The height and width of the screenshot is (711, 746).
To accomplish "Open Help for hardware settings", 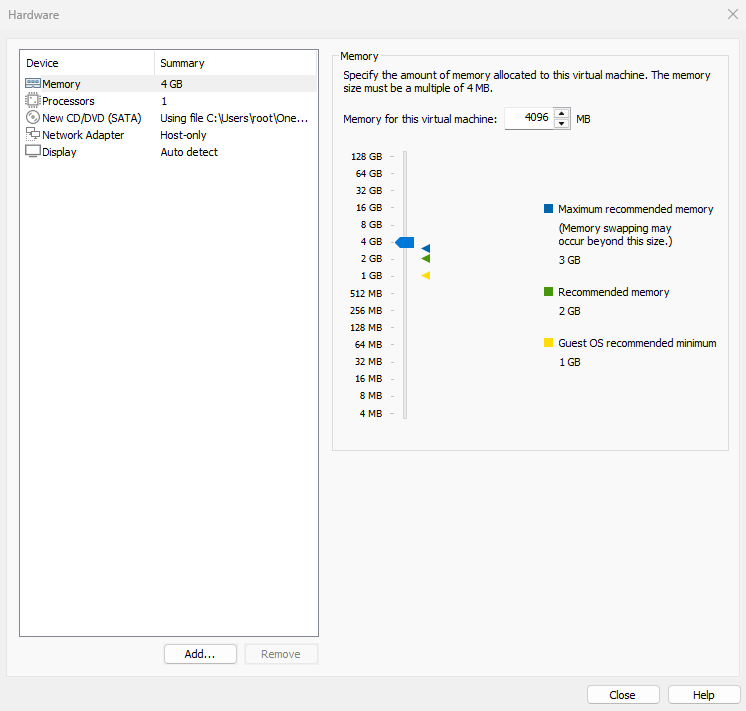I will [704, 695].
